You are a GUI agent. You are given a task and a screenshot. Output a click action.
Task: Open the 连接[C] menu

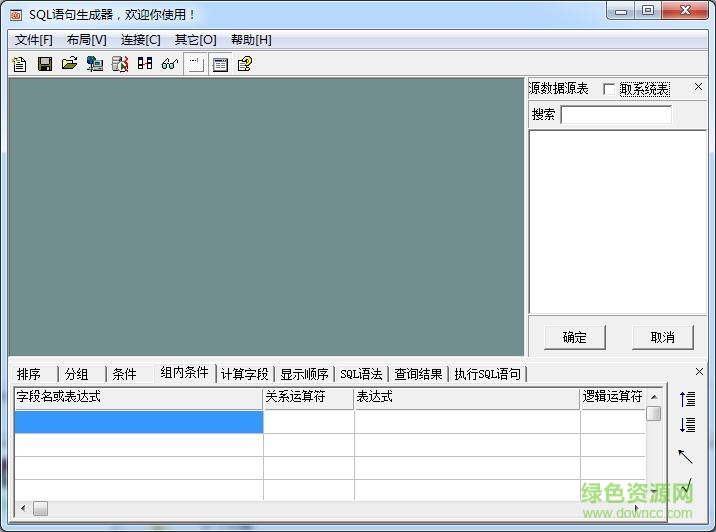pos(141,40)
